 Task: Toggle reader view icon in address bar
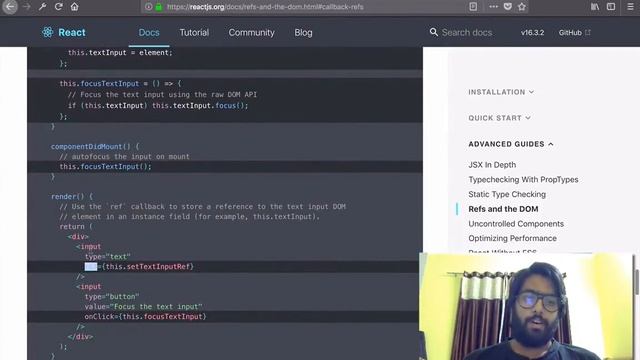click(473, 7)
